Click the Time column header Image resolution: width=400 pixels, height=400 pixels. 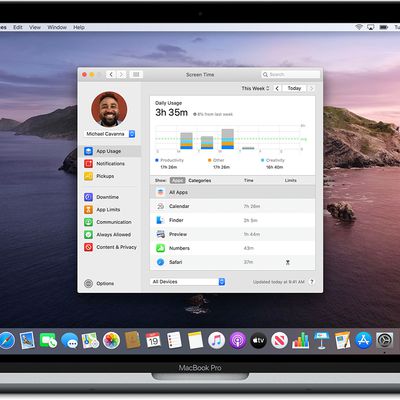(249, 180)
